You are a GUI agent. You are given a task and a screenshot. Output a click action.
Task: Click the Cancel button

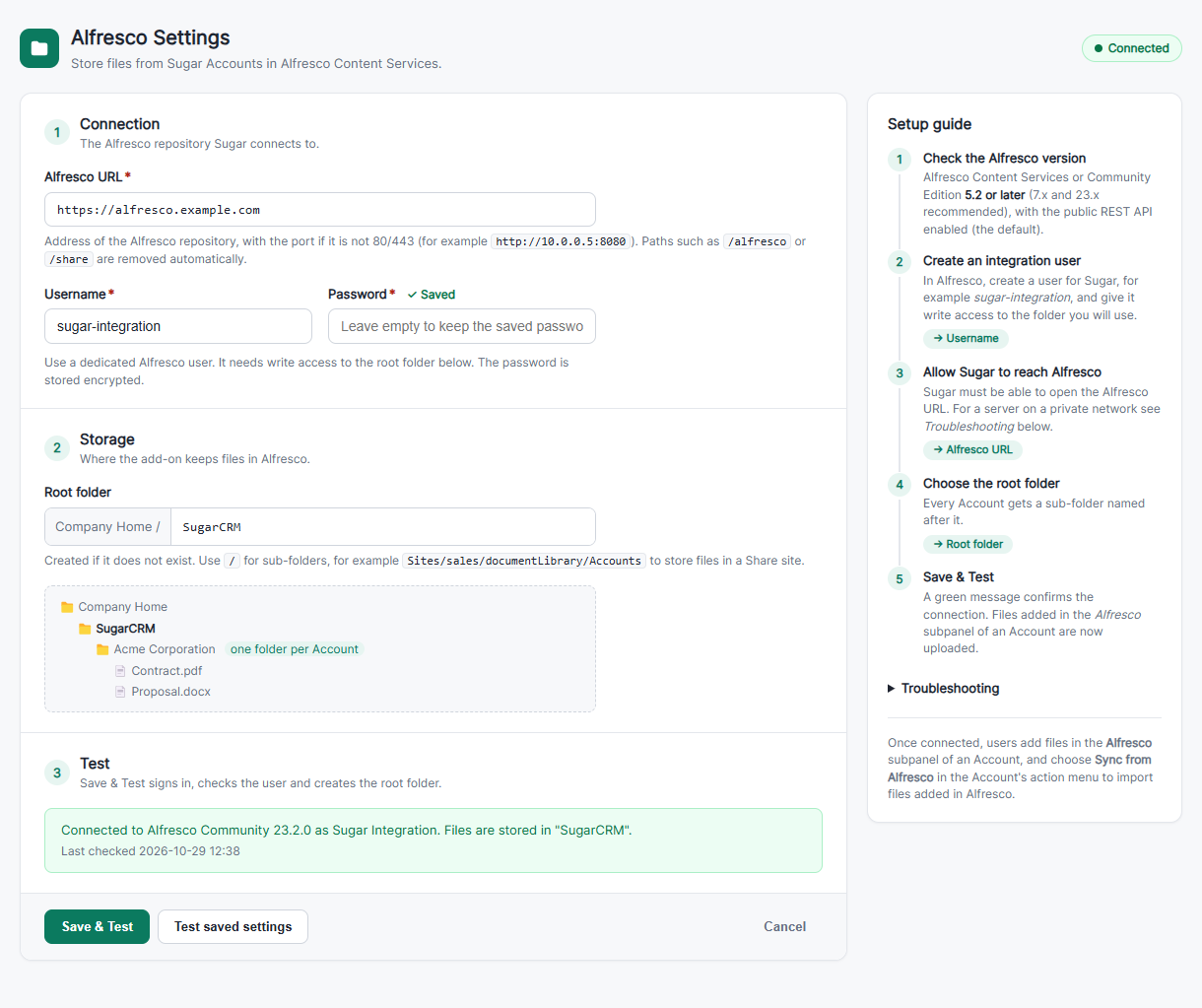785,926
